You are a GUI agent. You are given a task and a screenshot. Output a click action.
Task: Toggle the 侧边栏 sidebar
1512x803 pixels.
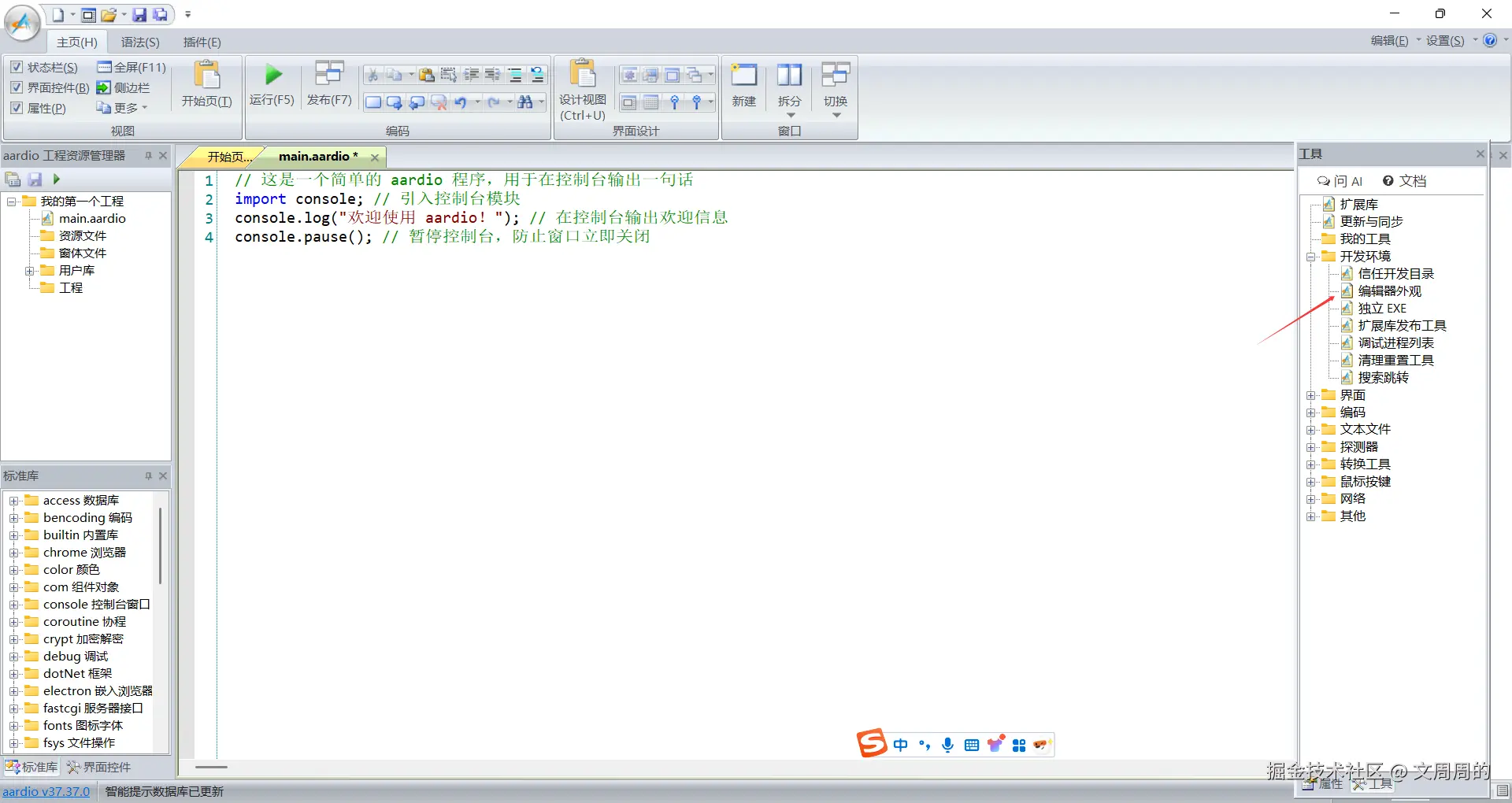point(123,87)
